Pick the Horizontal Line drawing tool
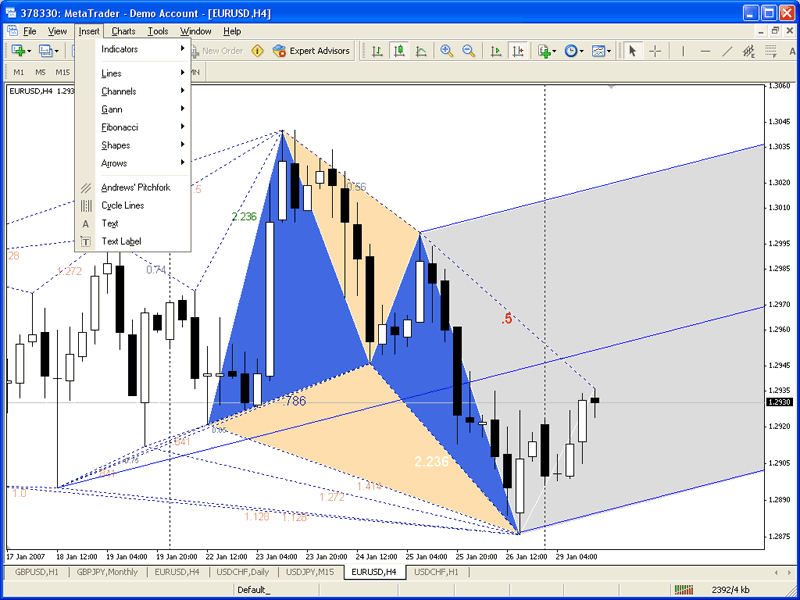This screenshot has width=800, height=600. click(706, 51)
